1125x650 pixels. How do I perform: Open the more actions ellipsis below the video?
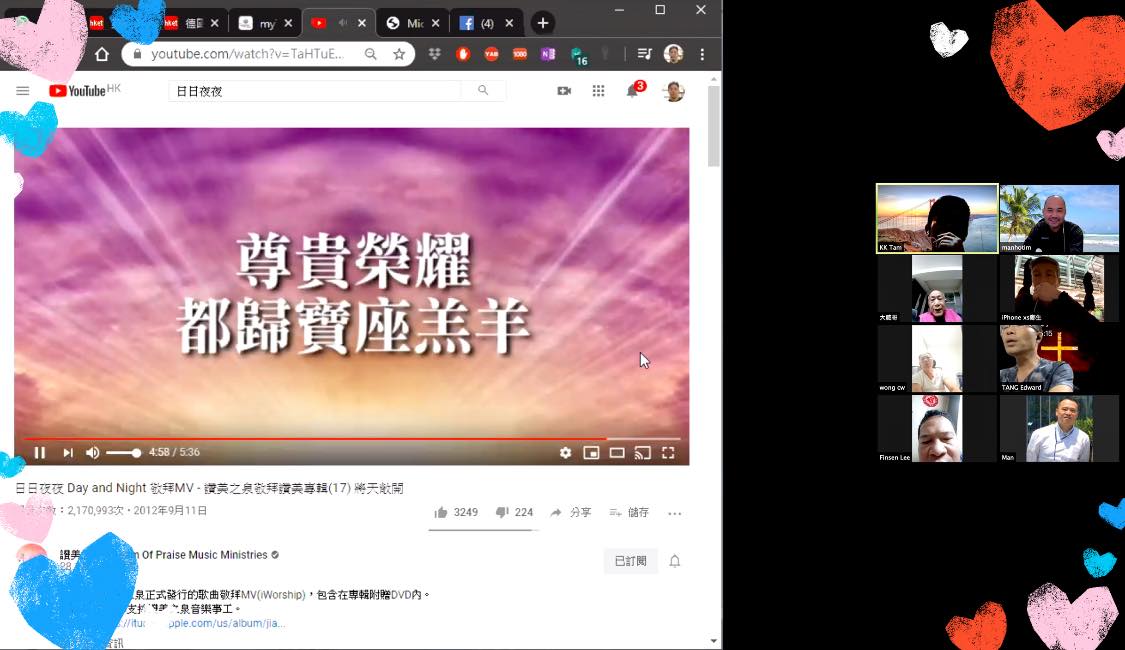coord(674,513)
